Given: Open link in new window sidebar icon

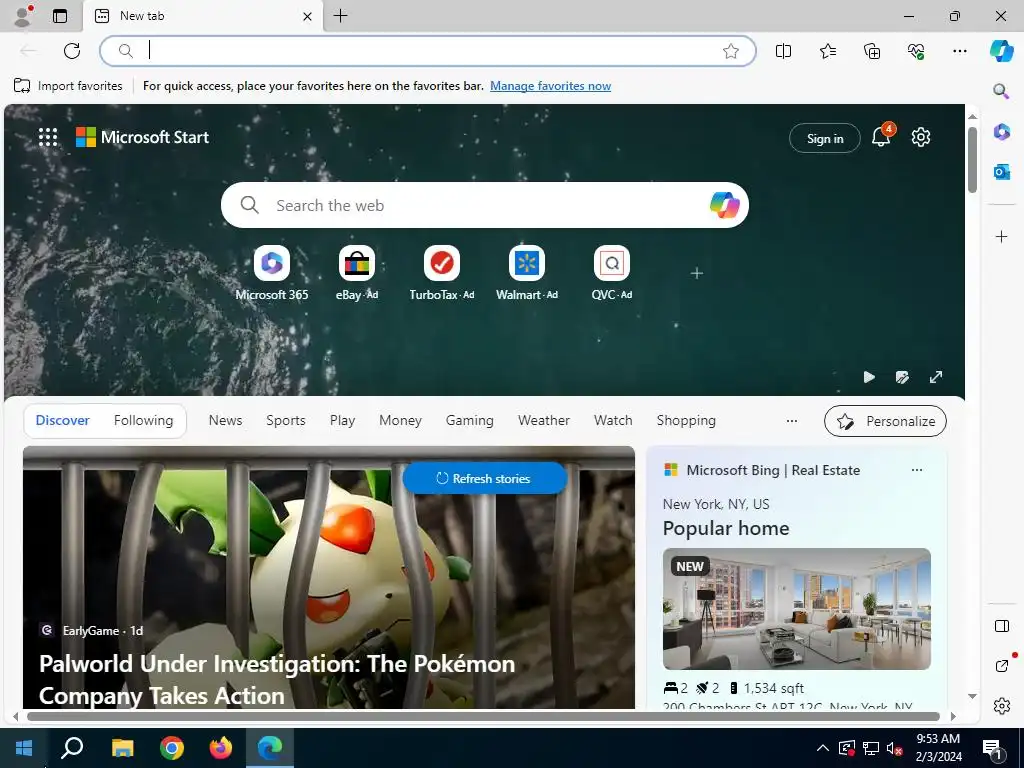Looking at the screenshot, I should (x=1002, y=665).
